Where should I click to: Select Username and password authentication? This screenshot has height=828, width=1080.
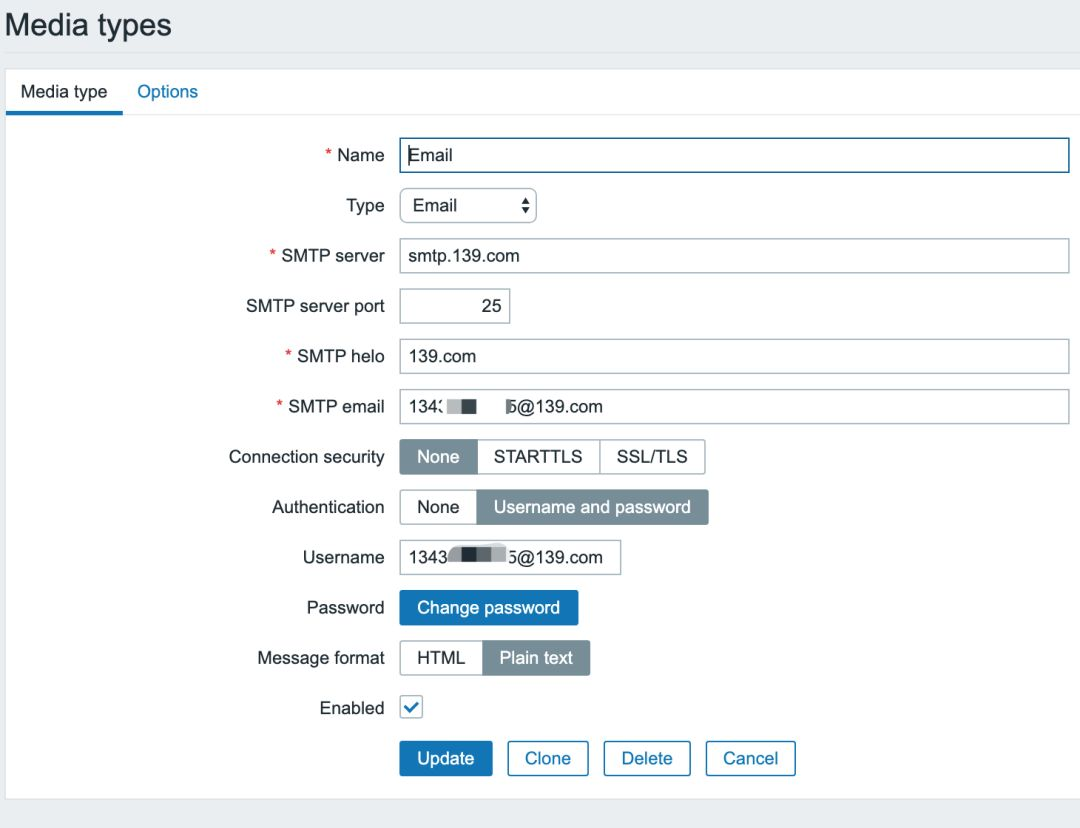(x=592, y=507)
